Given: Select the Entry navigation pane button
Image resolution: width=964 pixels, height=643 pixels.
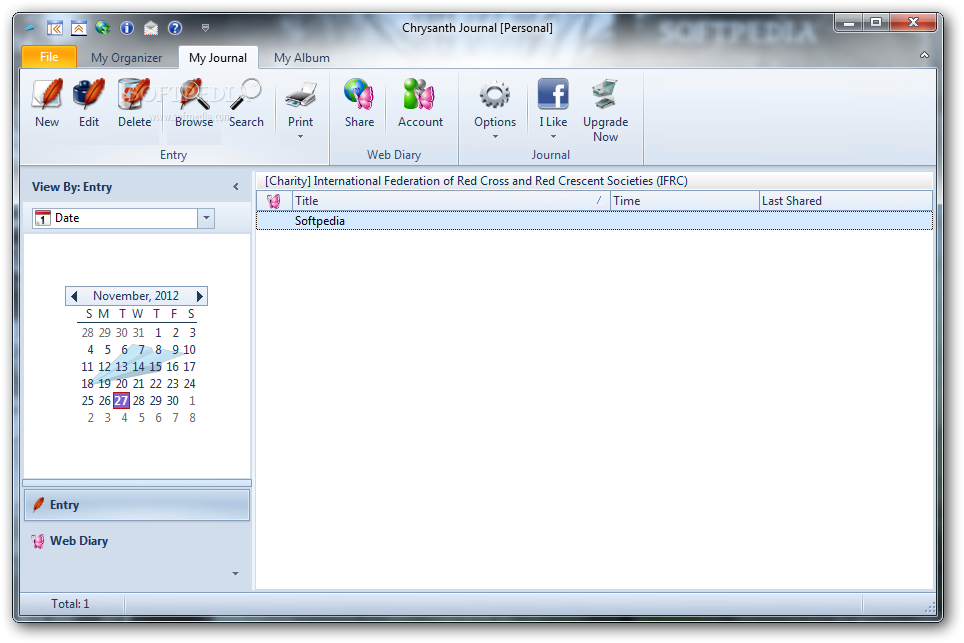Looking at the screenshot, I should click(x=136, y=505).
